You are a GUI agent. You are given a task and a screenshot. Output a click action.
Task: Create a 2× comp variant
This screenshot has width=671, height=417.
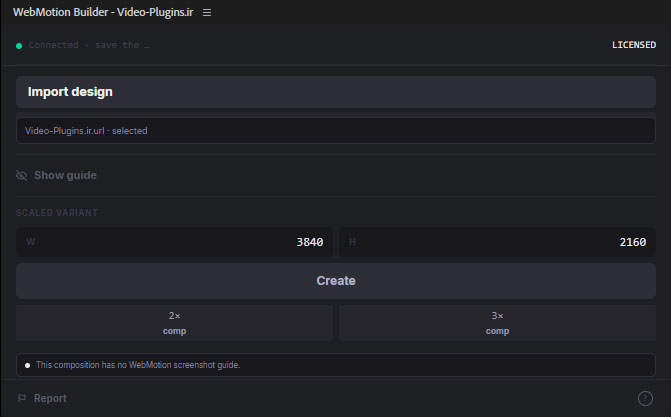[174, 323]
